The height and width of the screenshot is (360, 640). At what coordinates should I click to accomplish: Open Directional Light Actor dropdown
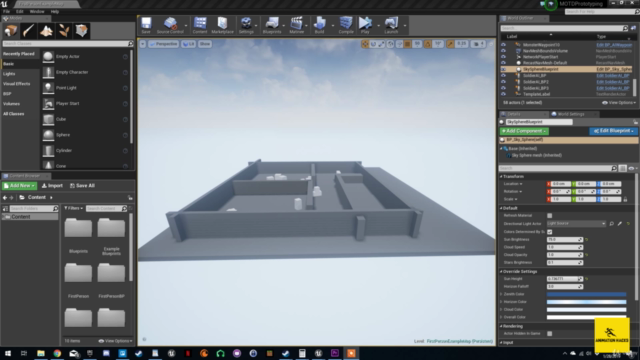(x=576, y=224)
